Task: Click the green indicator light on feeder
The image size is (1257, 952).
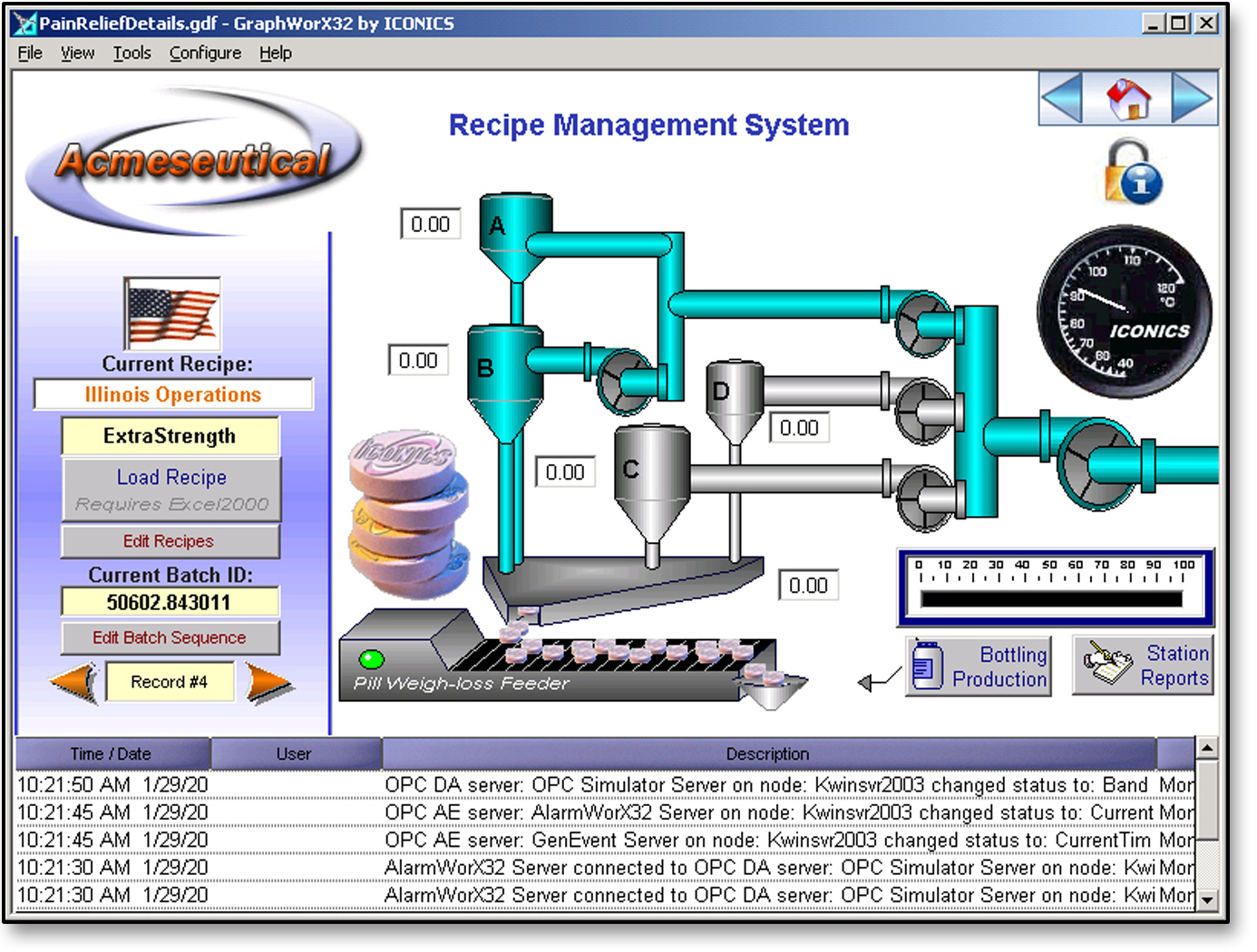Action: 372,659
